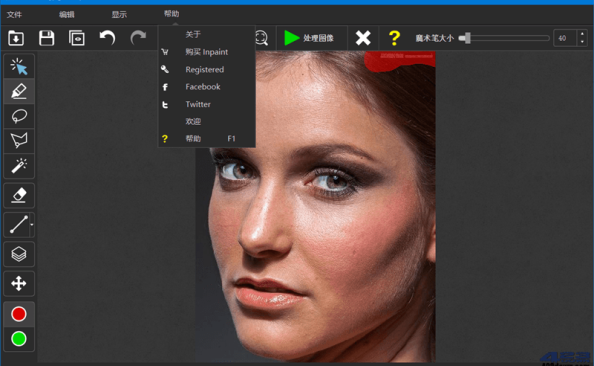Select the Move image tool

point(19,283)
